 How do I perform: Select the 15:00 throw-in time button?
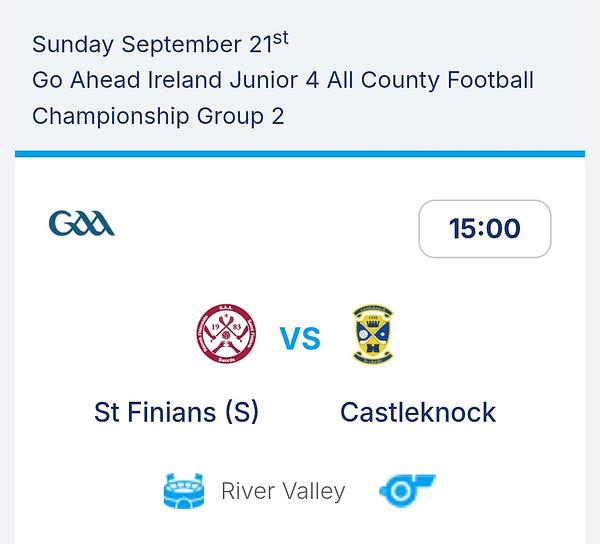click(x=484, y=229)
